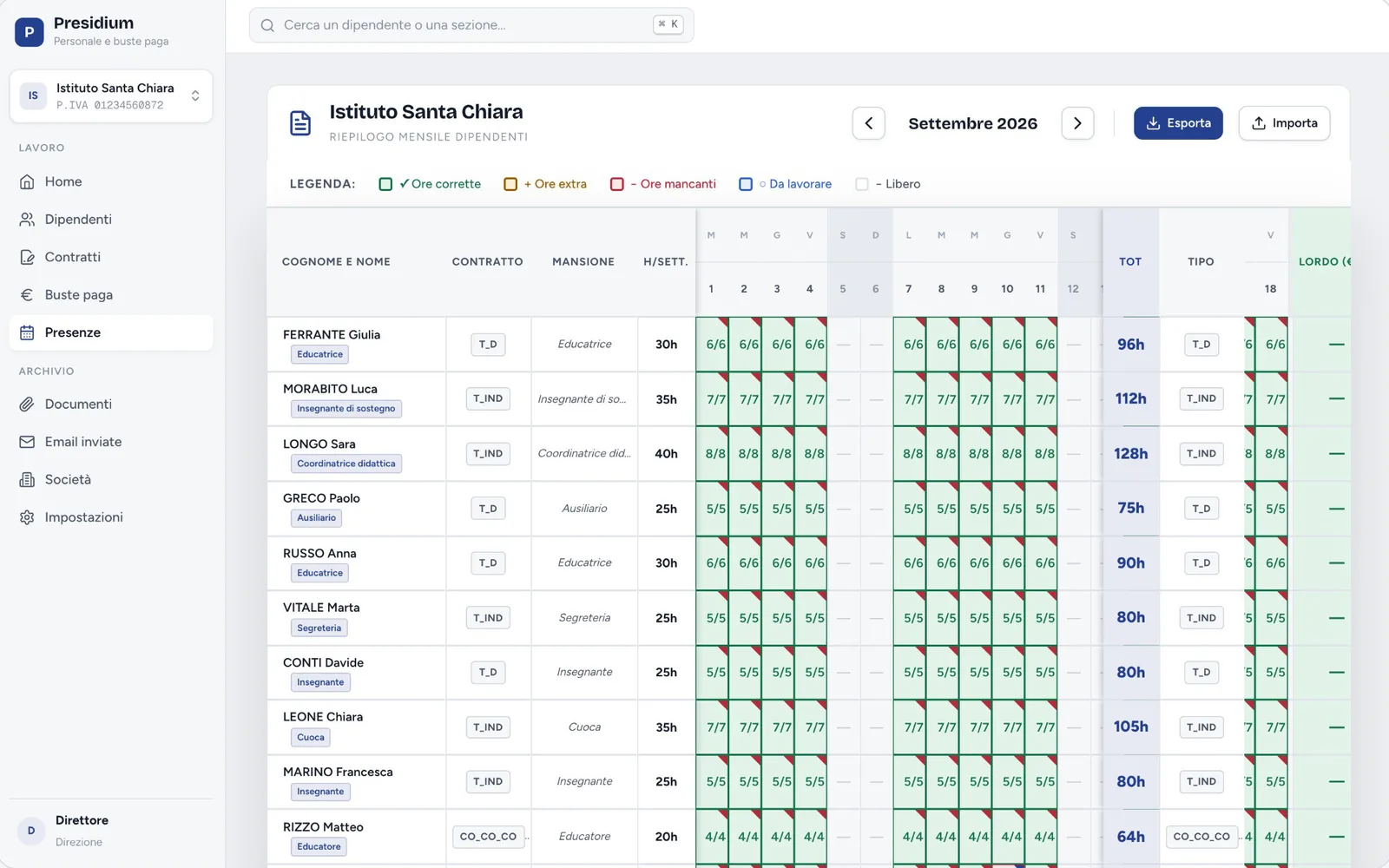Click COGNOME E NOME column header
The height and width of the screenshot is (868, 1389).
336,261
